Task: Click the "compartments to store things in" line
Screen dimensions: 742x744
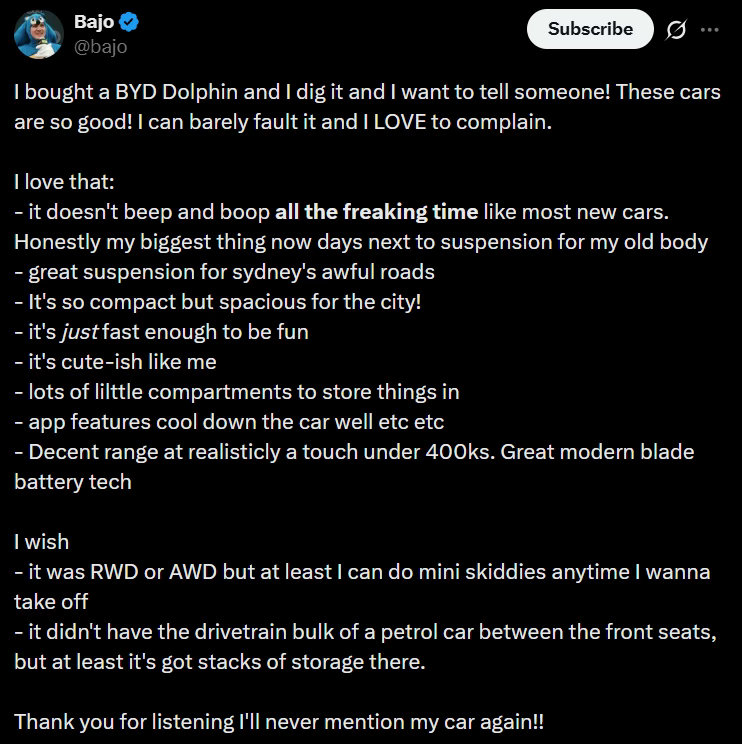Action: [x=236, y=392]
